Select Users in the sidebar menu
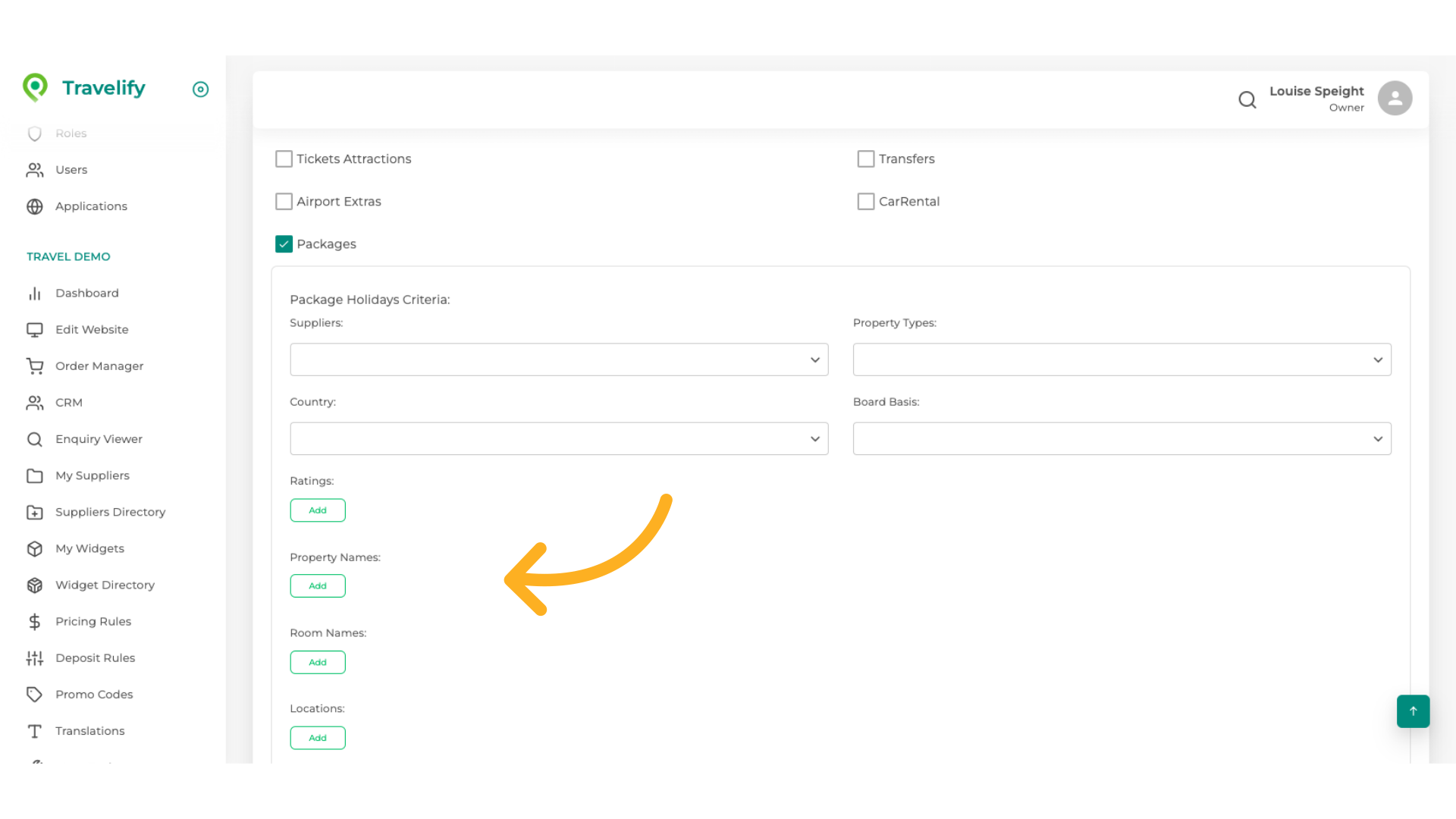 71,169
